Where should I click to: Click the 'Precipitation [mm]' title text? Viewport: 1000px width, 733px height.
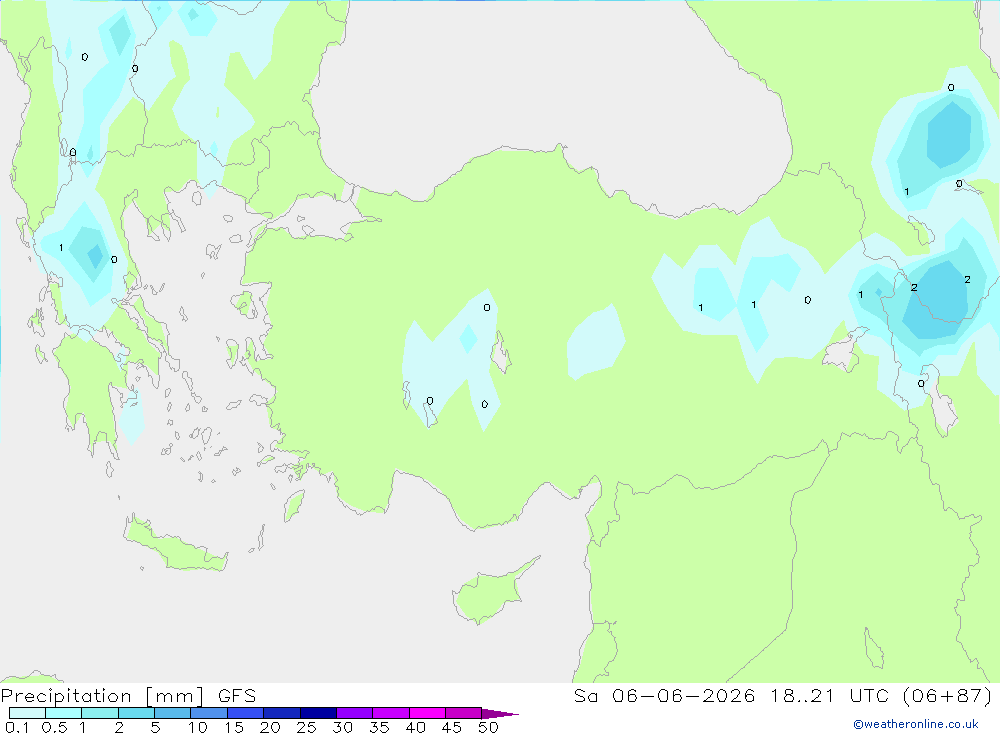tap(102, 696)
